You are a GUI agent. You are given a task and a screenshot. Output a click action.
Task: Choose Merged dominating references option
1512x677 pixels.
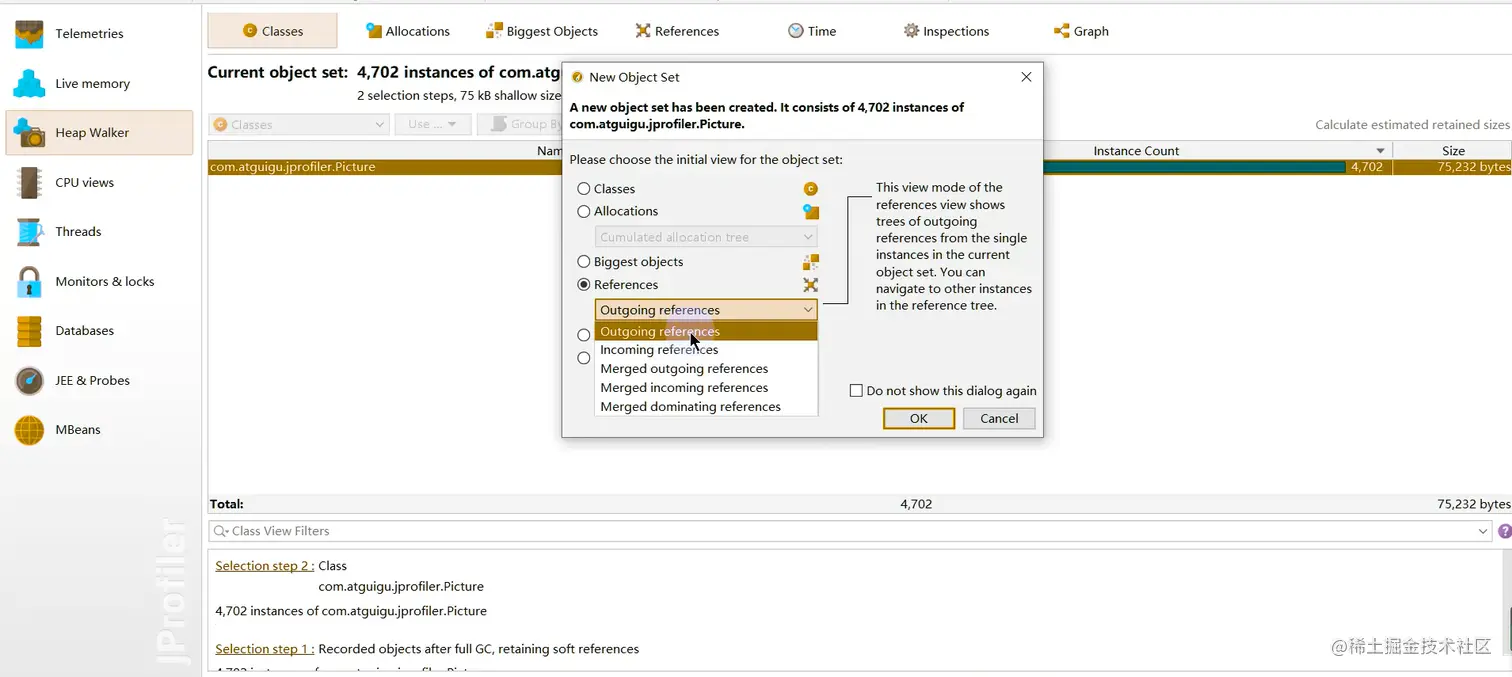[x=706, y=407]
